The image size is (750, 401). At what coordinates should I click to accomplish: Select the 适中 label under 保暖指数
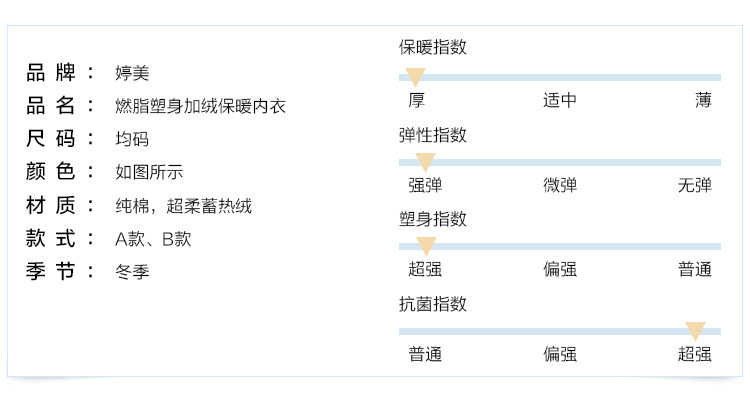(560, 100)
